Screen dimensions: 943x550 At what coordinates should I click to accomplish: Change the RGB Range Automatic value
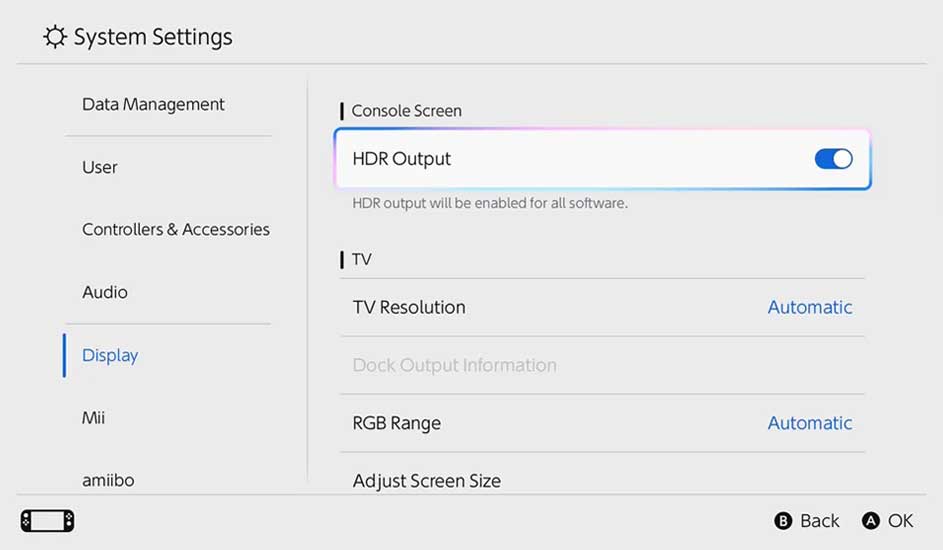point(809,423)
